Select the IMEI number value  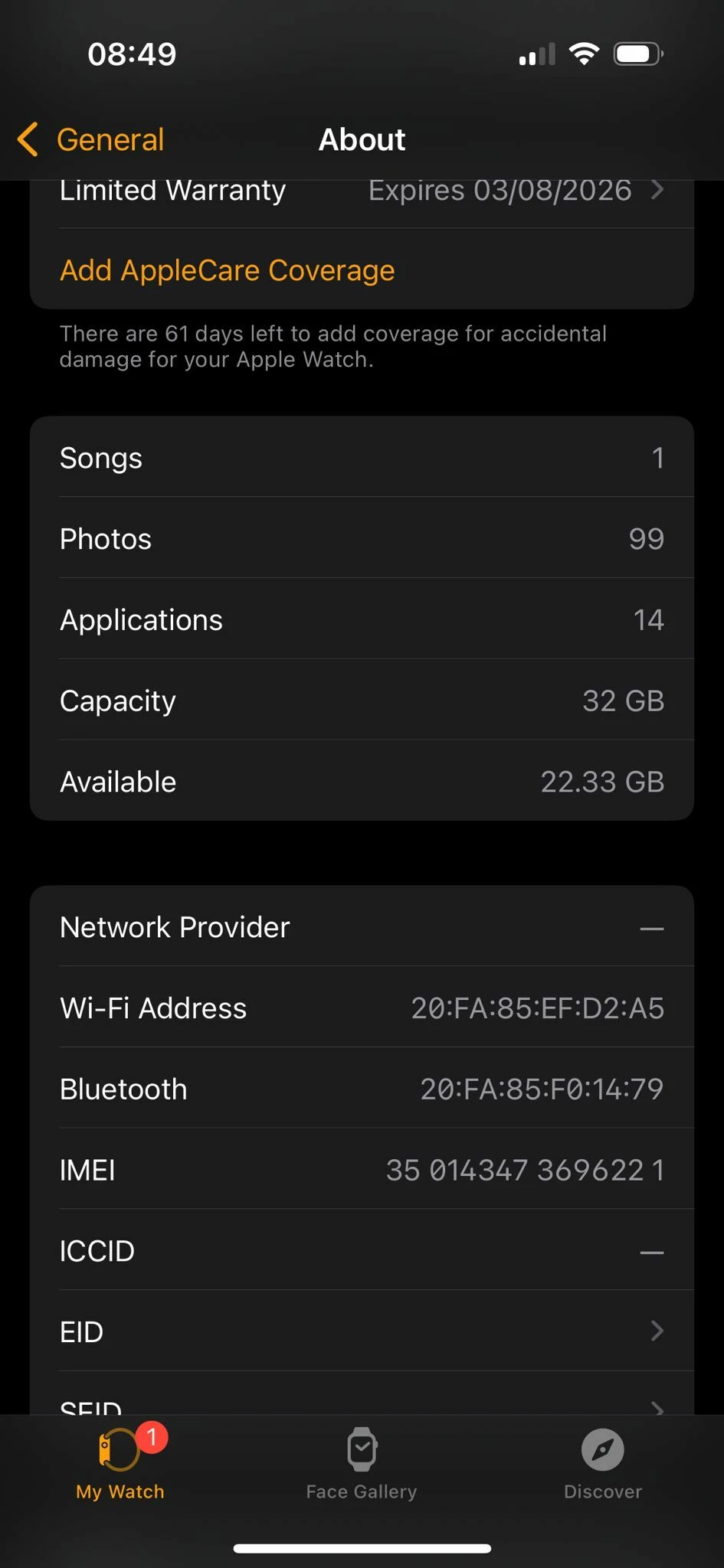pyautogui.click(x=525, y=1170)
